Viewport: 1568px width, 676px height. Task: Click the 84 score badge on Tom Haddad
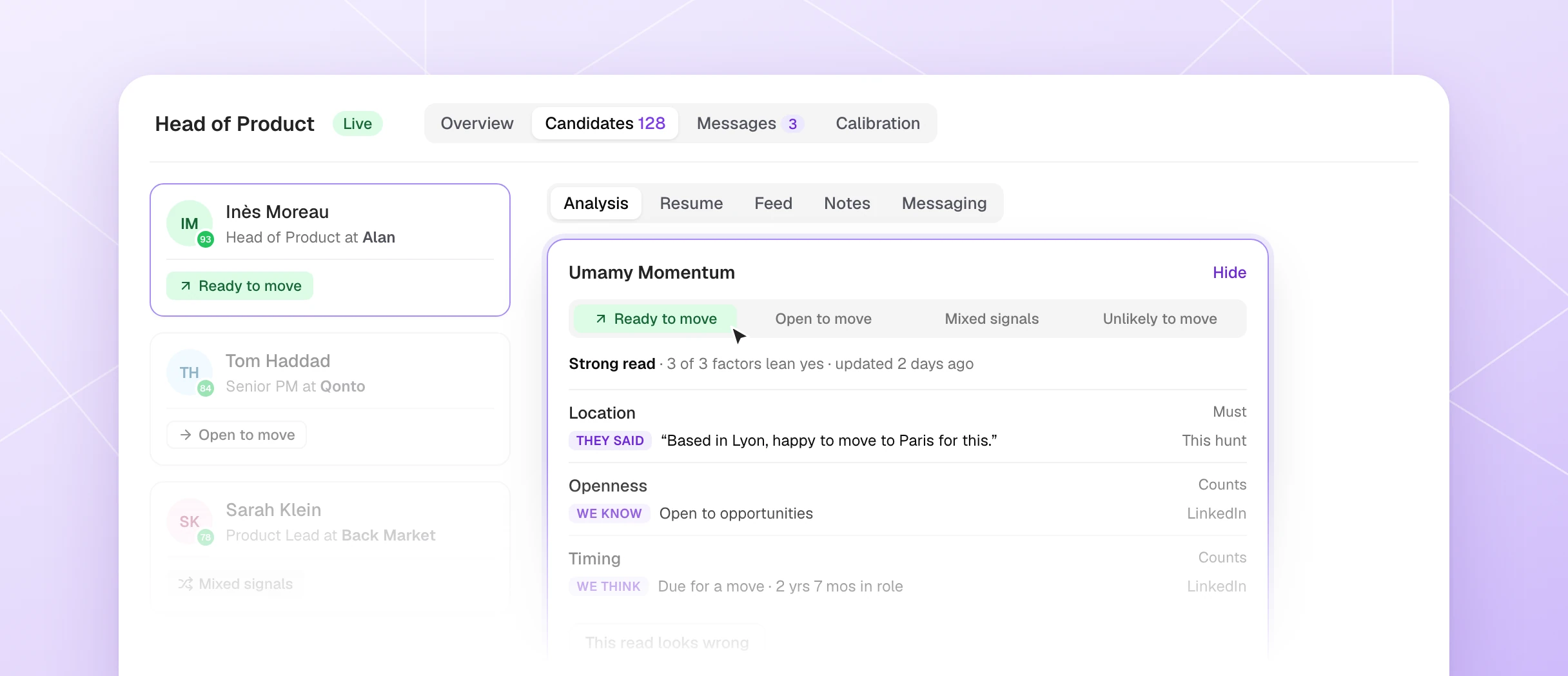coord(206,388)
